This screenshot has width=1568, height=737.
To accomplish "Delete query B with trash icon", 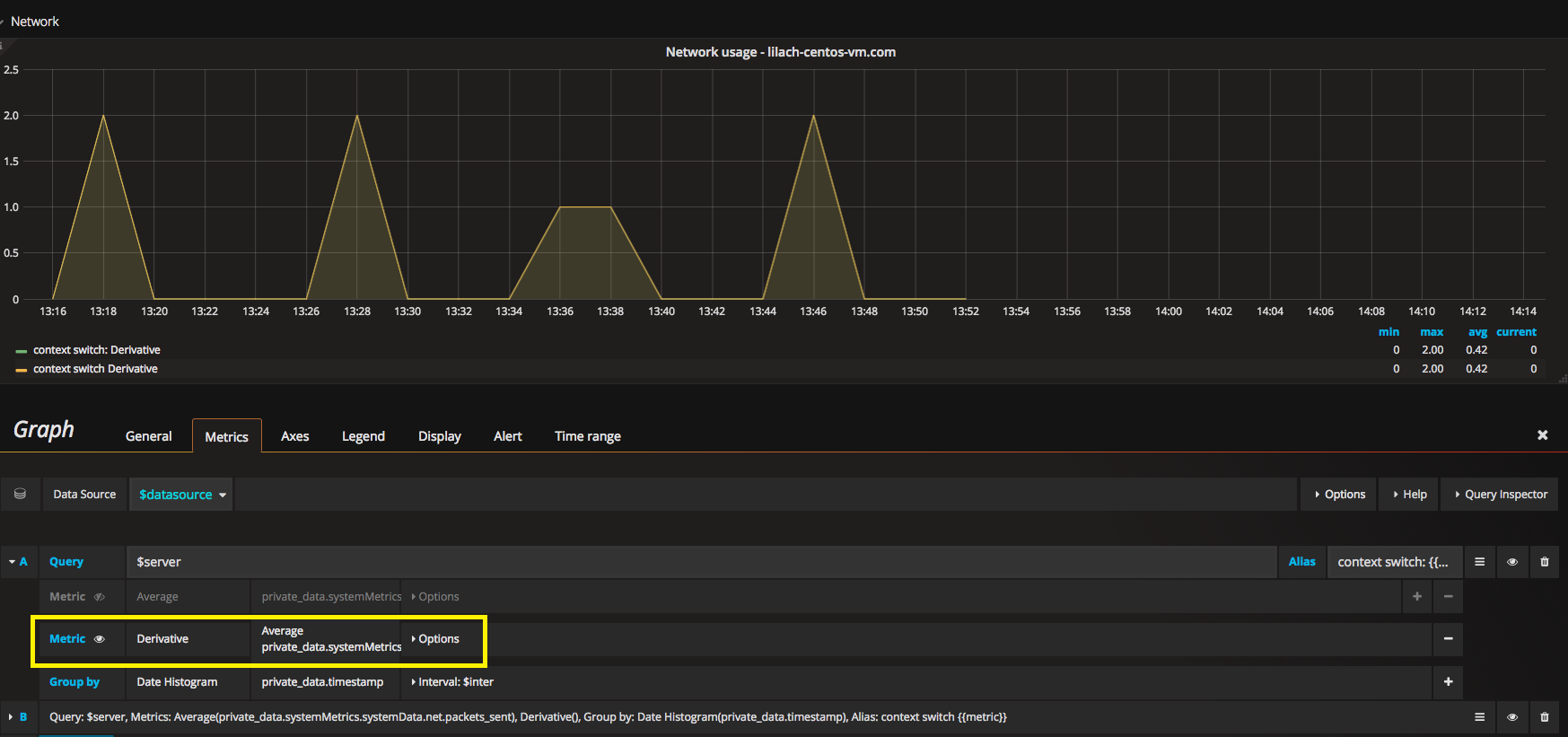I will pos(1545,717).
